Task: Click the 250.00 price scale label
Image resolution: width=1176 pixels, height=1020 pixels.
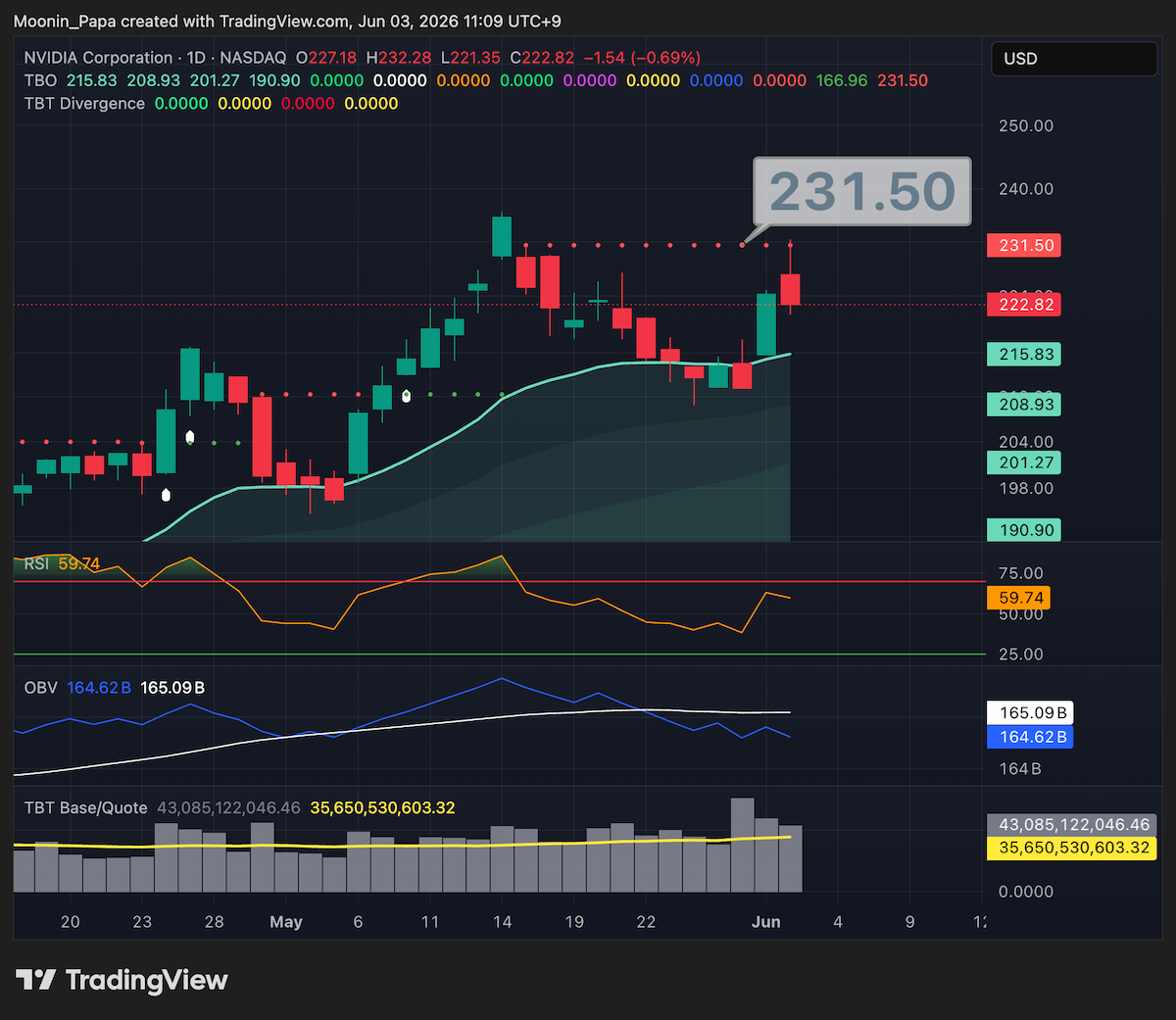Action: 1026,125
